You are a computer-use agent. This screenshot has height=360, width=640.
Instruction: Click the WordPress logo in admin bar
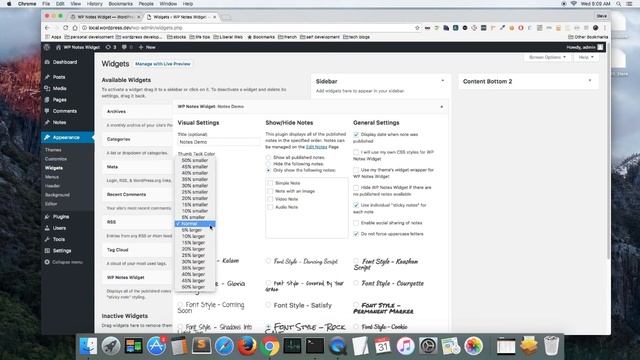(x=47, y=47)
